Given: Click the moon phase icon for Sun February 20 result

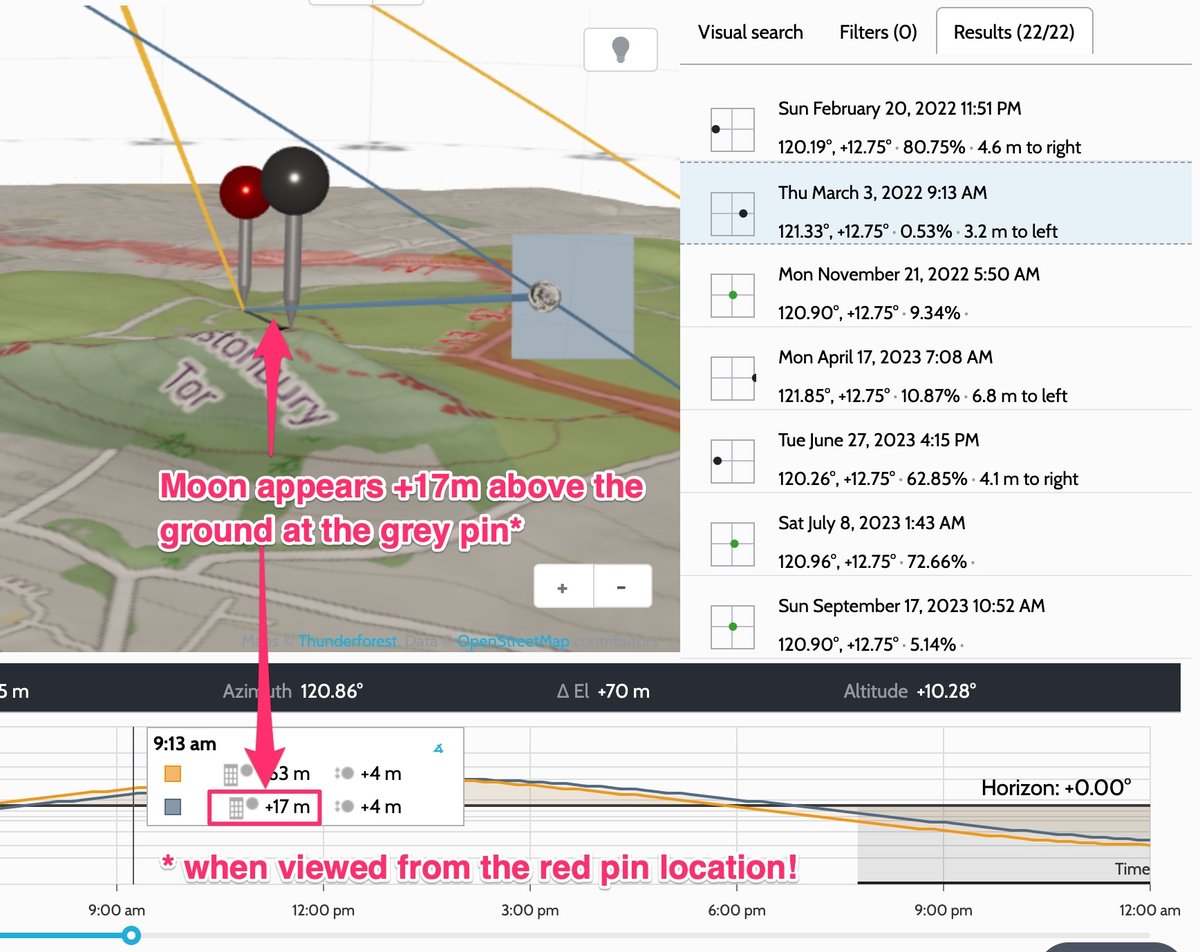Looking at the screenshot, I should click(732, 127).
